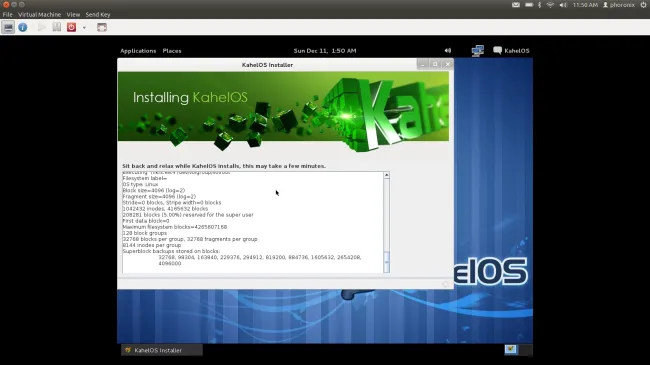The height and width of the screenshot is (365, 650).
Task: Click the installer log scrollbar up arrow
Action: [x=386, y=175]
